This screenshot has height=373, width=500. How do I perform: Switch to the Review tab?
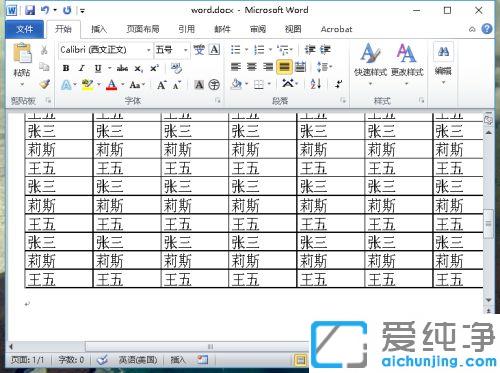tap(258, 29)
